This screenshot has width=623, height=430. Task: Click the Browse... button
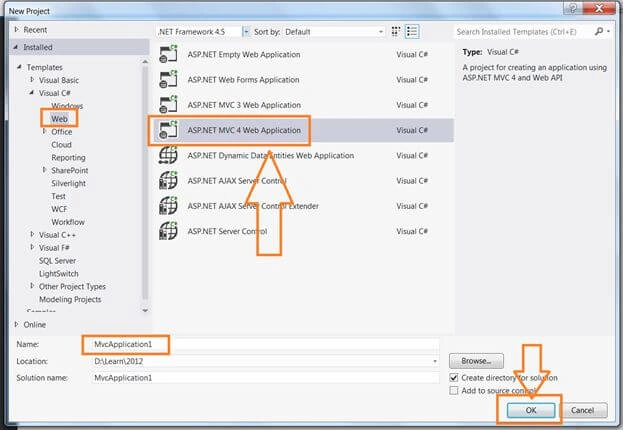(x=476, y=361)
